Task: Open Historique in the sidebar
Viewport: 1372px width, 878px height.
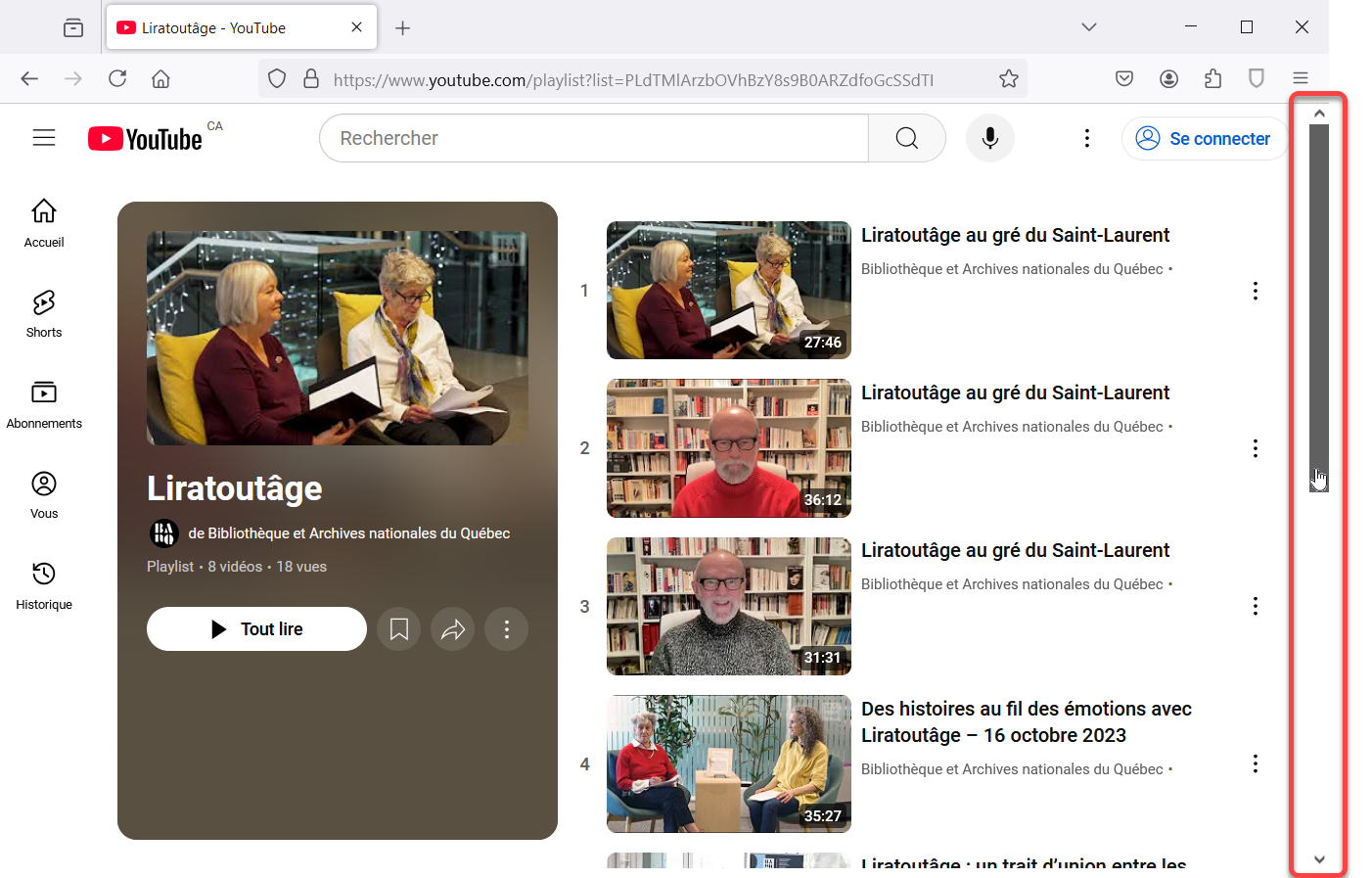Action: [x=44, y=586]
